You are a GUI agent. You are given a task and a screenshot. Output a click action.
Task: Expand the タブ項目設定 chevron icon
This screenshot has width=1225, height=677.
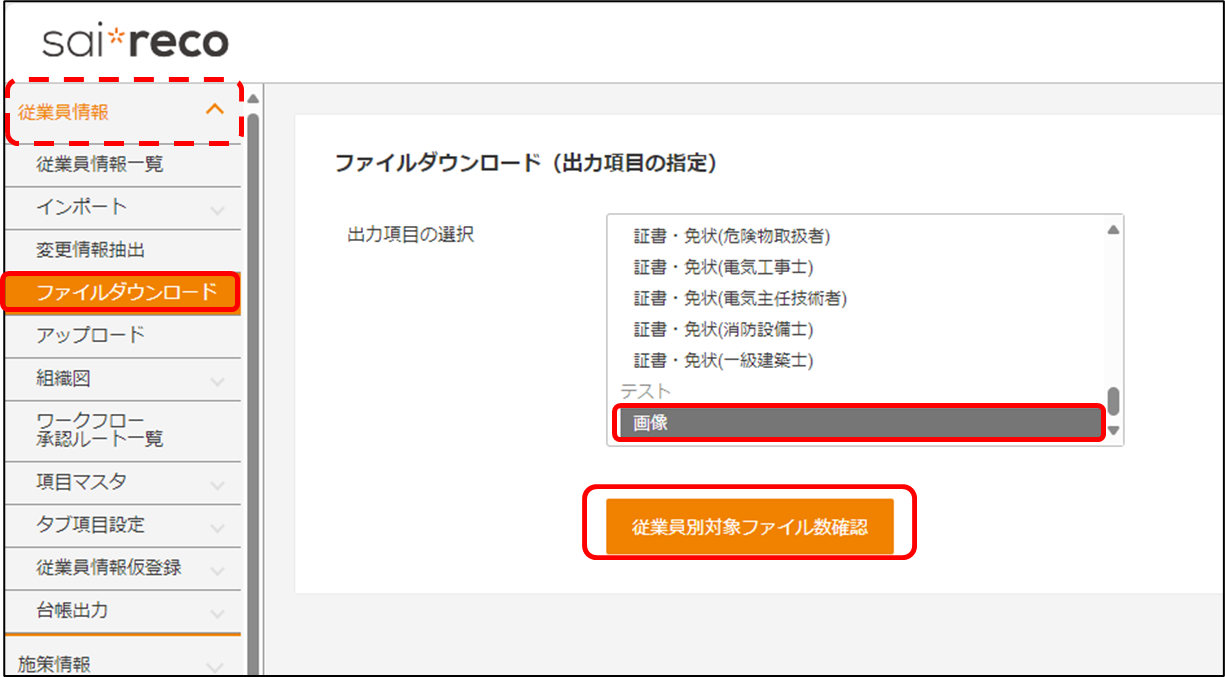coord(217,527)
